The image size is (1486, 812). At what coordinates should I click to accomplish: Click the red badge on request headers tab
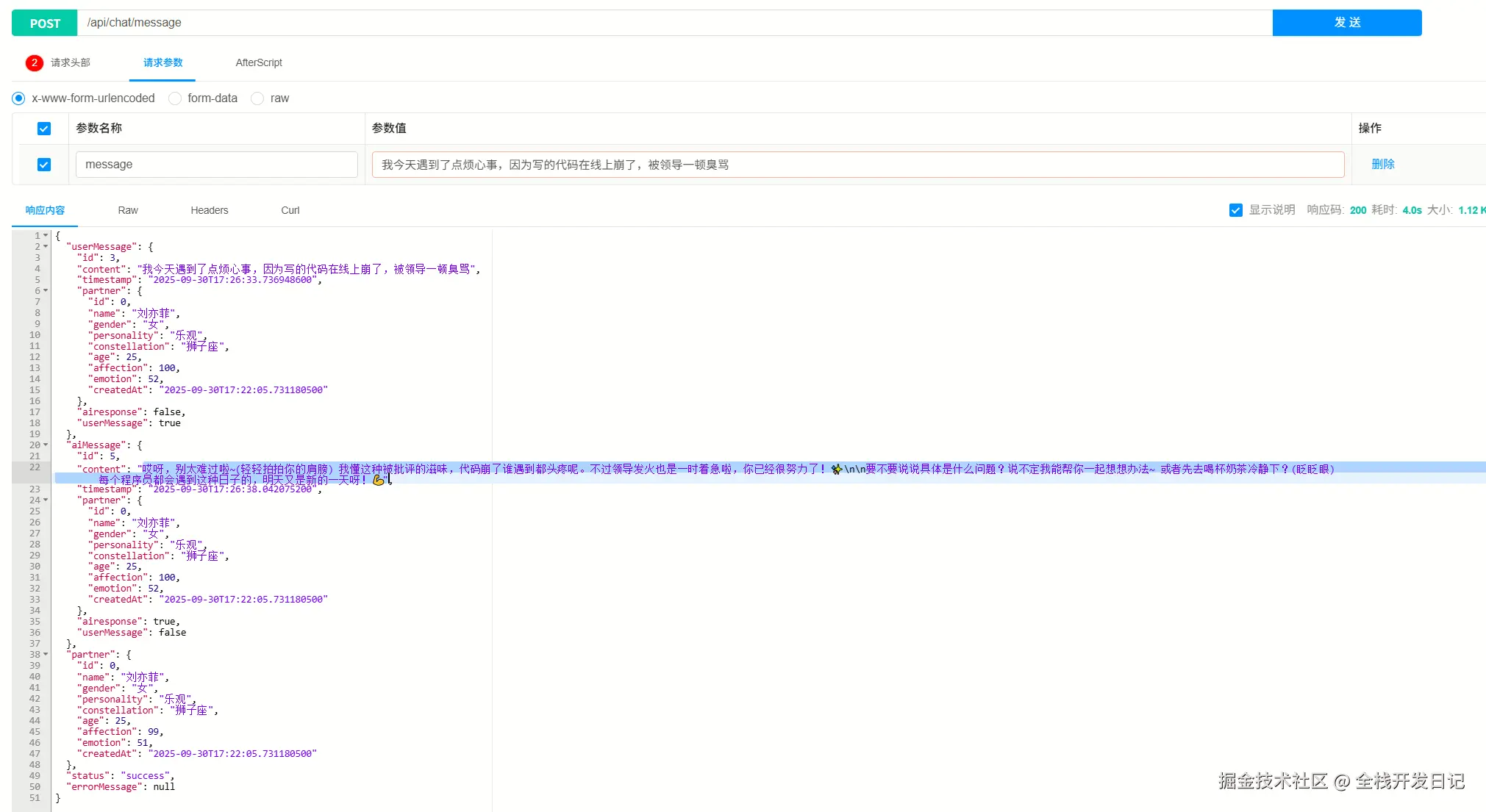[34, 63]
